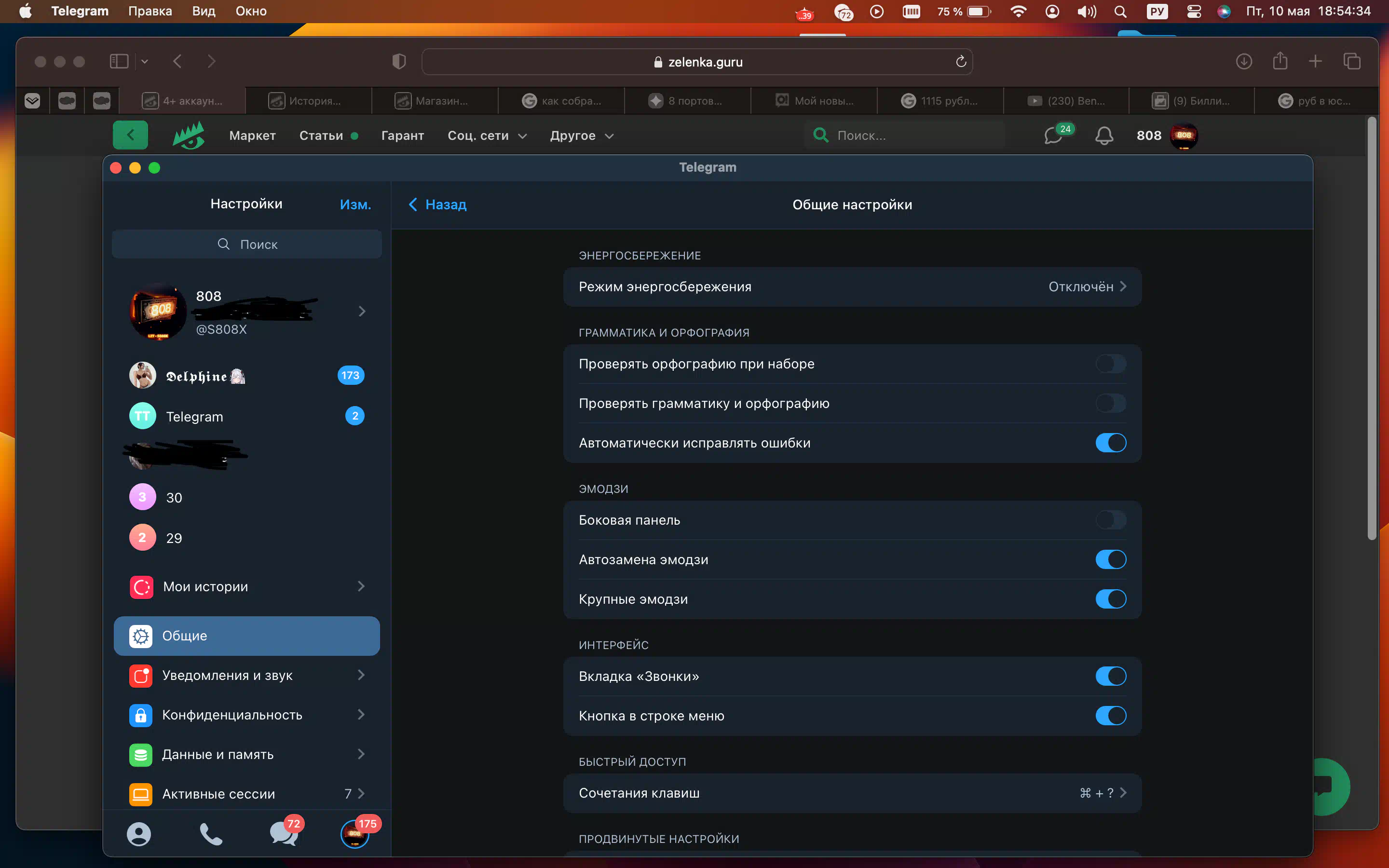Screen dimensions: 1389x868
Task: Click Safari address bar zelenka.guru
Action: tap(697, 61)
